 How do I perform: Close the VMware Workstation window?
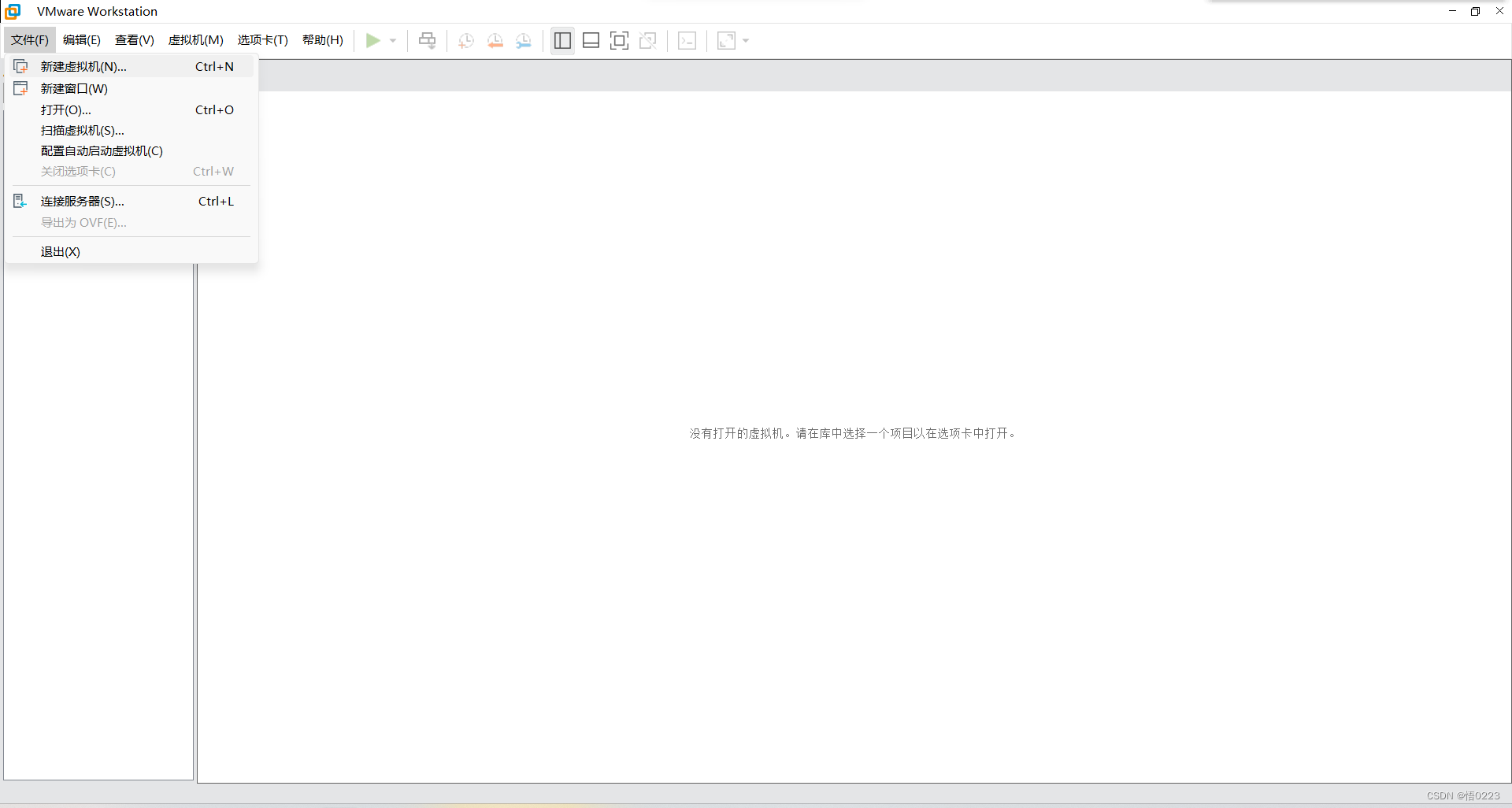[x=1499, y=11]
